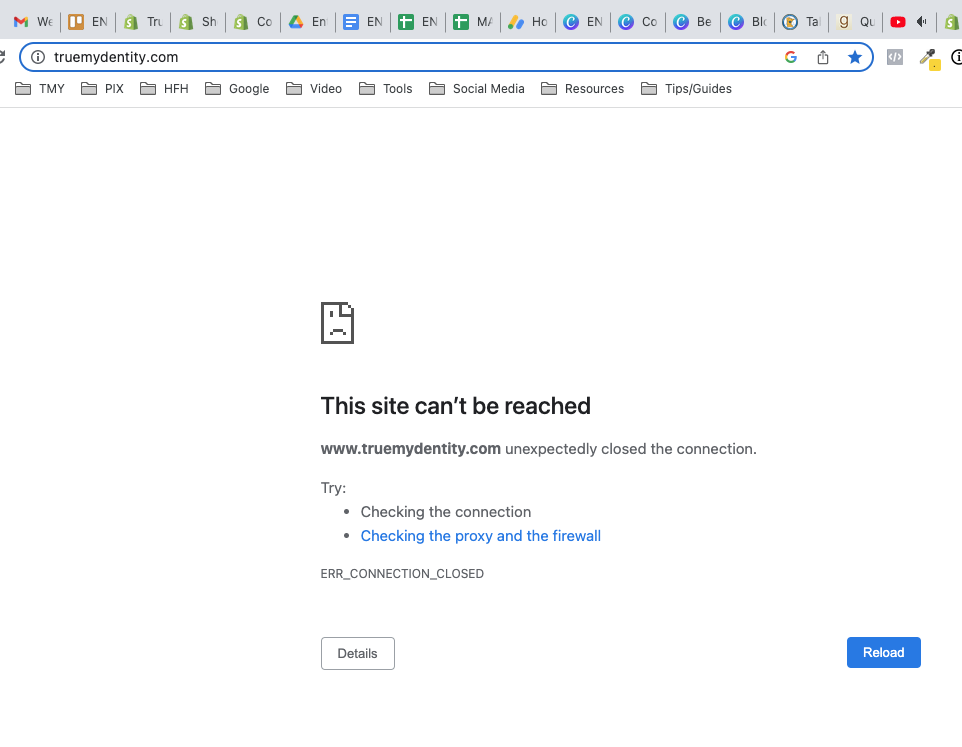Screen dimensions: 962x747
Task: Open the Google Sheets tab labeled EN
Action: (418, 22)
